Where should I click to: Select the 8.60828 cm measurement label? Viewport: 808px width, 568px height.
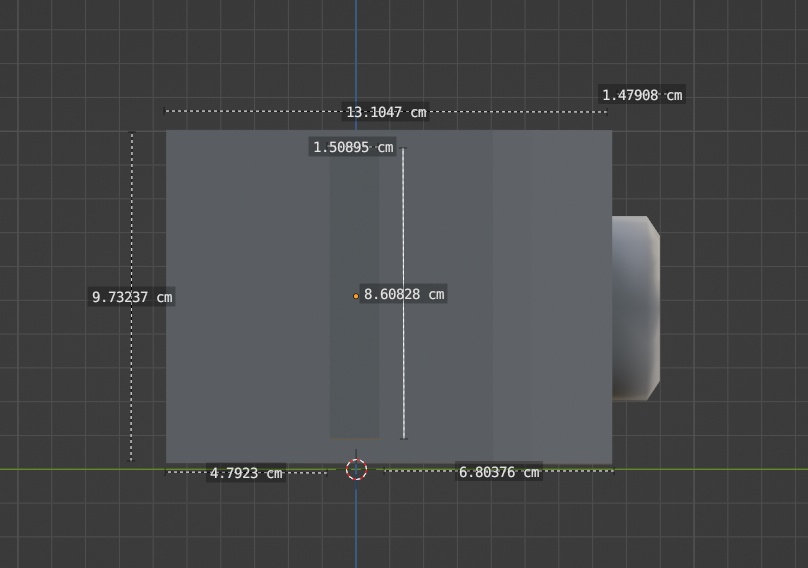click(403, 294)
